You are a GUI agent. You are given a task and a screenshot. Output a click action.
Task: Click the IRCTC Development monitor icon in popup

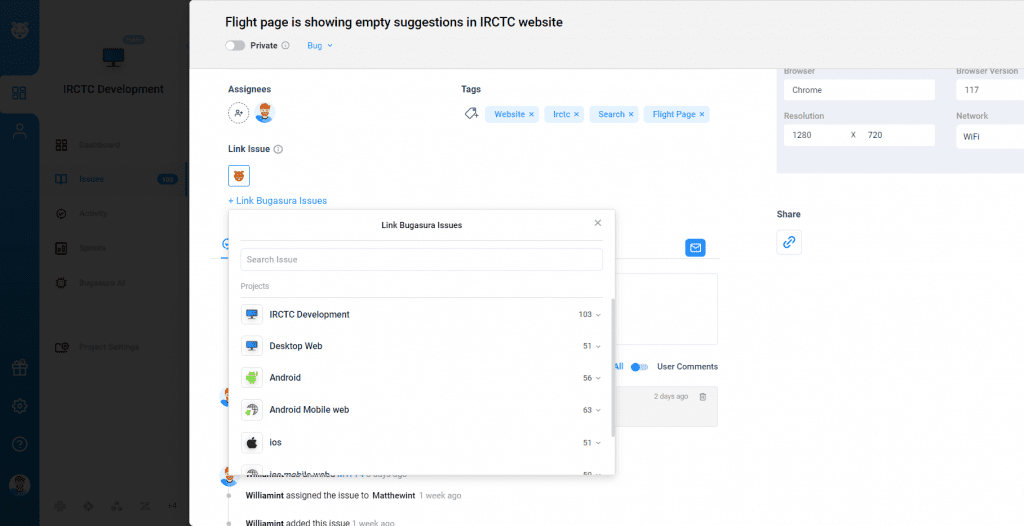(252, 314)
